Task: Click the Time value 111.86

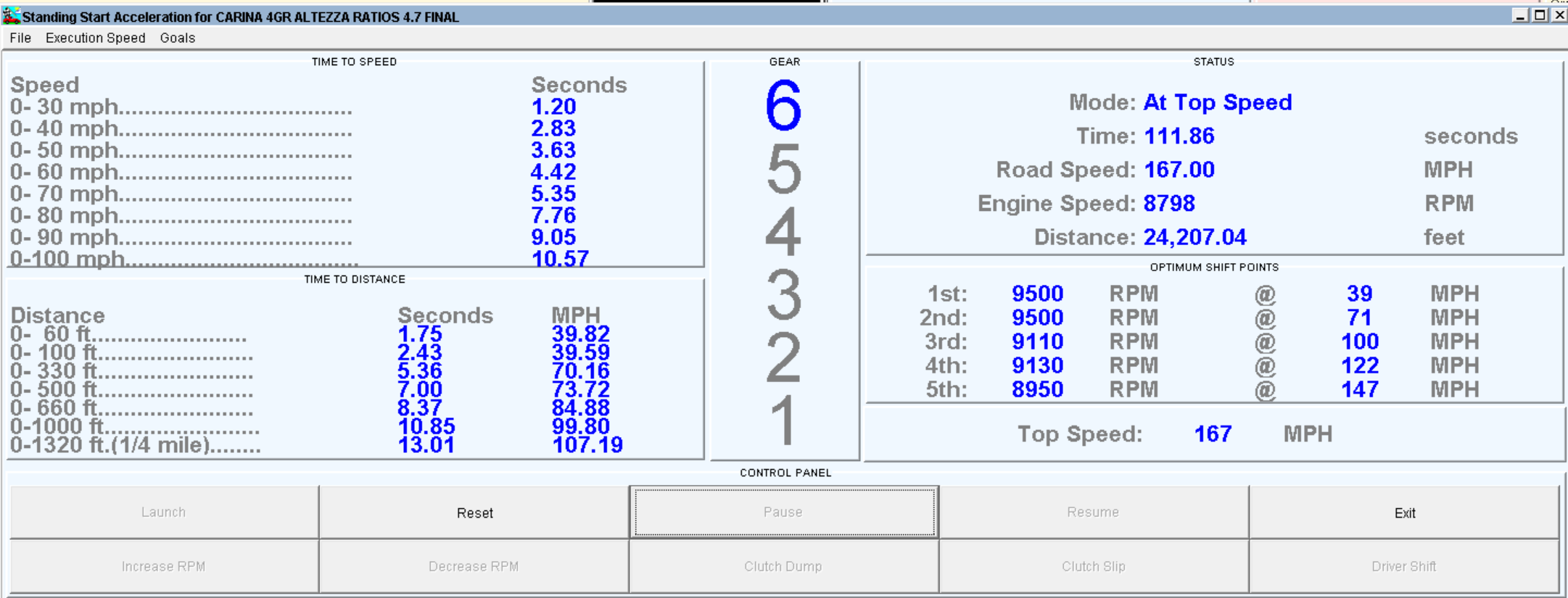Action: click(1179, 136)
